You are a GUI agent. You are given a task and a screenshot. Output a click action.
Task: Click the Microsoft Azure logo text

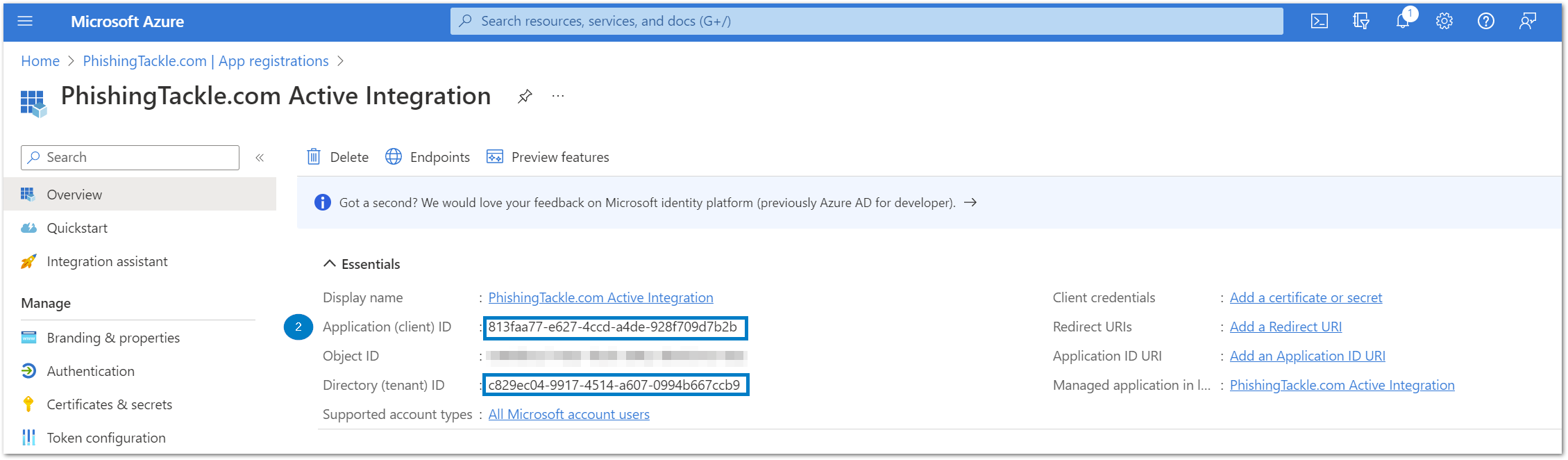click(x=127, y=22)
